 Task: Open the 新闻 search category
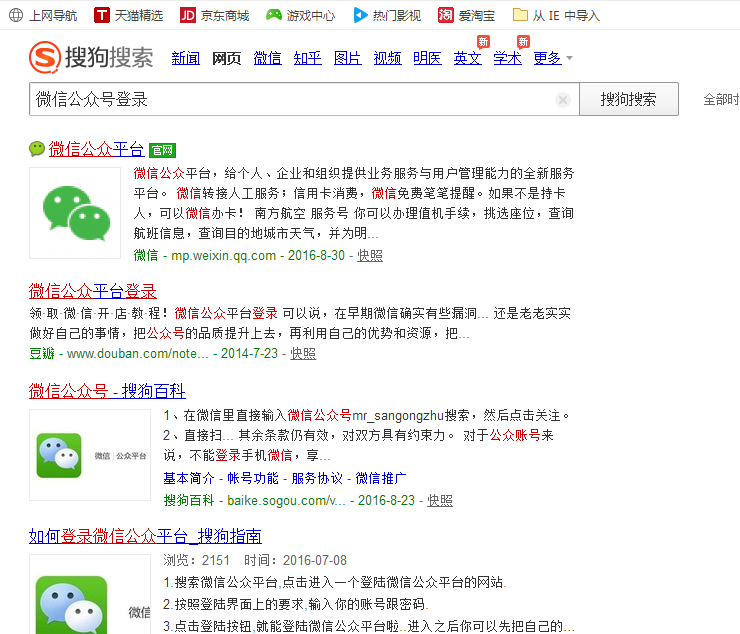(x=185, y=58)
